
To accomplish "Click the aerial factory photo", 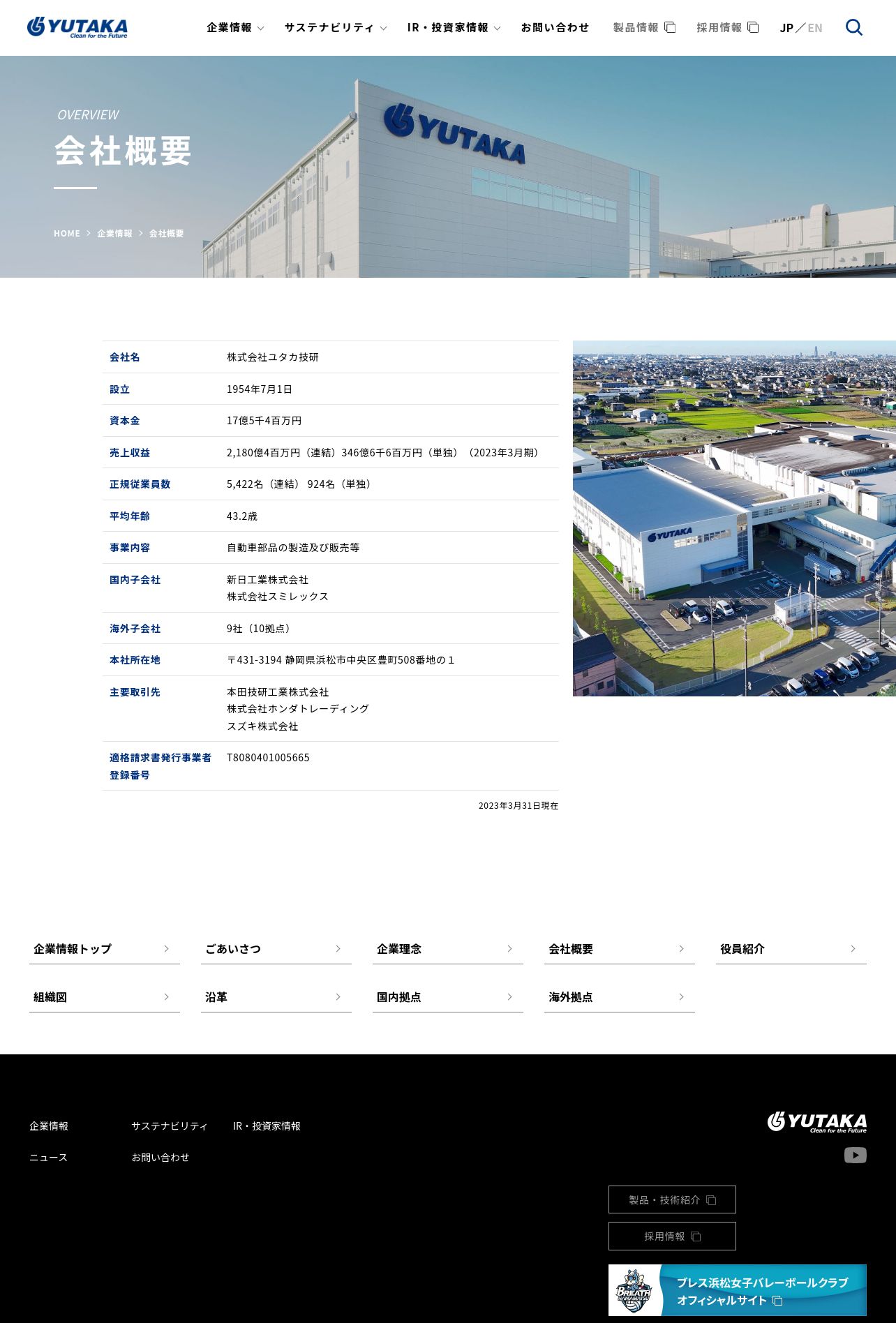I will (x=734, y=518).
